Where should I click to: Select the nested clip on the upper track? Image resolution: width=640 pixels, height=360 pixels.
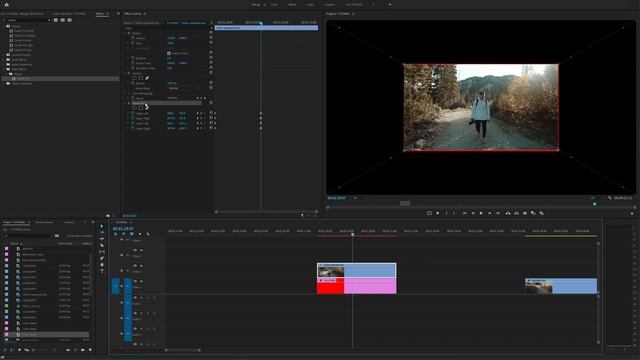click(356, 271)
